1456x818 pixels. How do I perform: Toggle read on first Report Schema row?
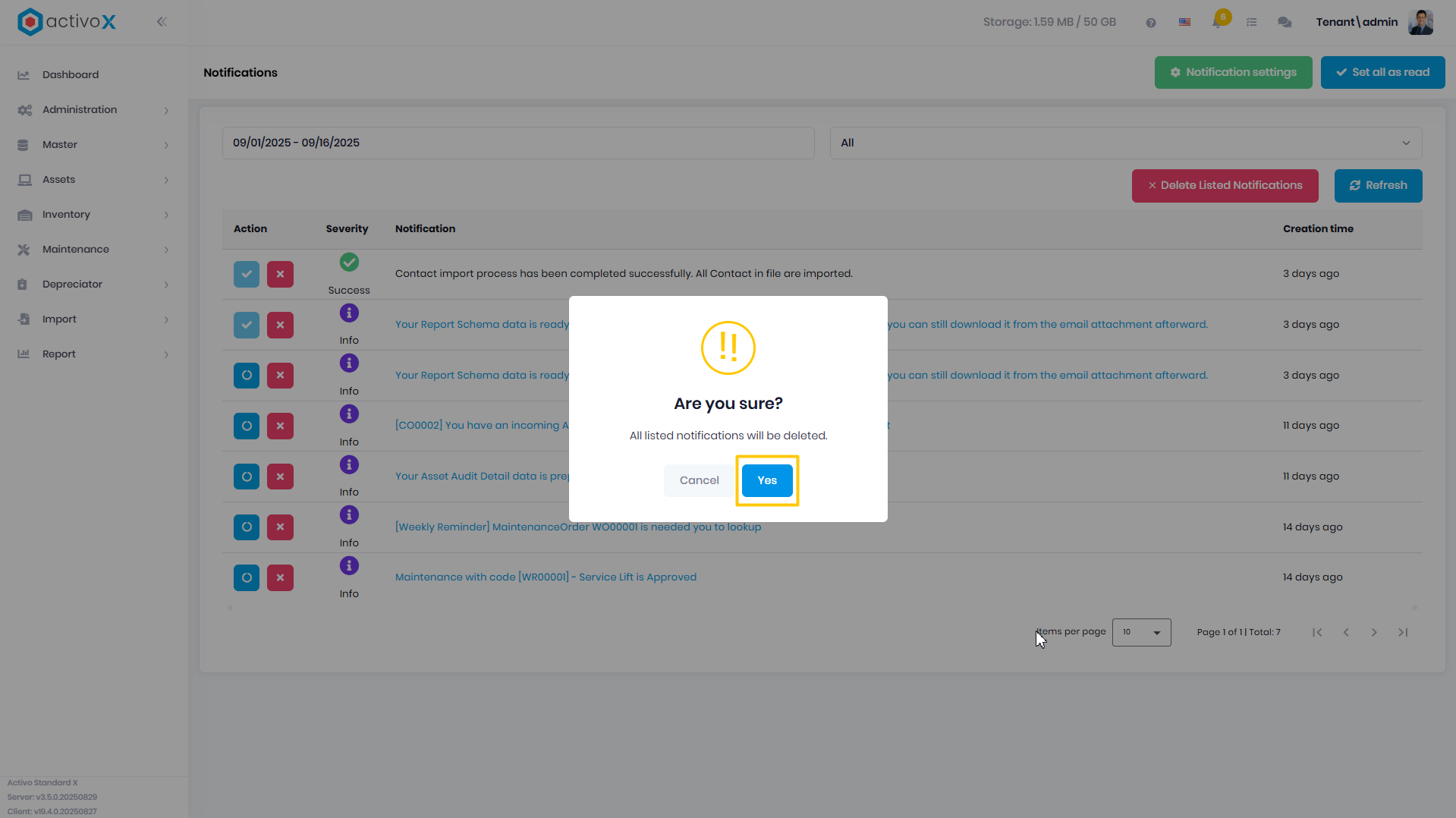pyautogui.click(x=246, y=325)
